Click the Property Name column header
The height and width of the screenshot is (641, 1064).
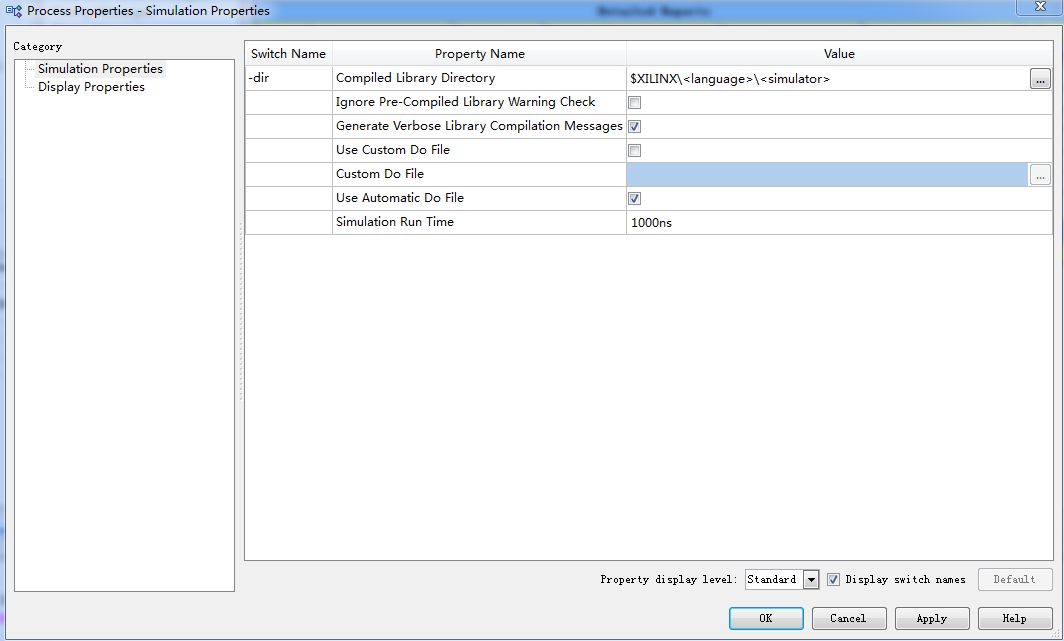point(480,54)
